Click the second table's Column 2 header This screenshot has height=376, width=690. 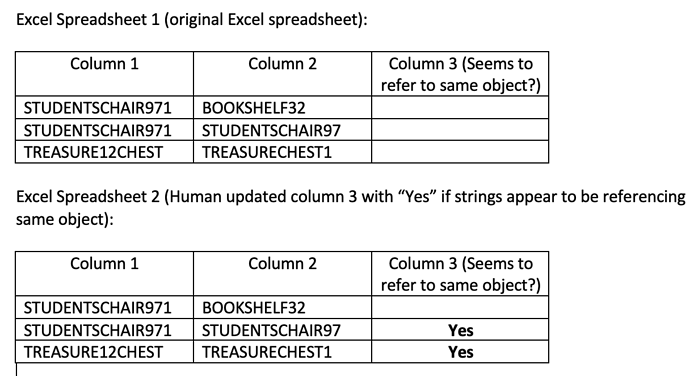(282, 273)
